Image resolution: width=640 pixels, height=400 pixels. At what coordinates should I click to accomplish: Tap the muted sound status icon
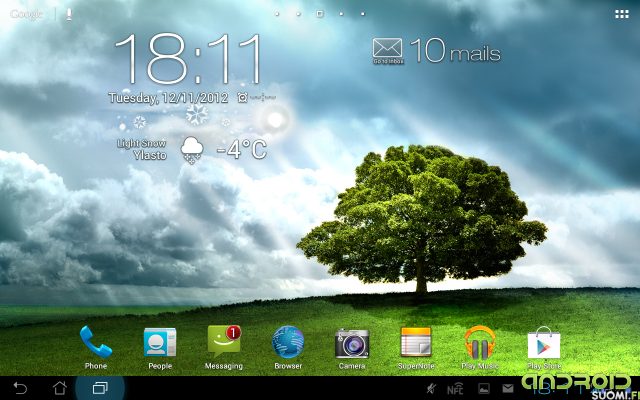431,389
